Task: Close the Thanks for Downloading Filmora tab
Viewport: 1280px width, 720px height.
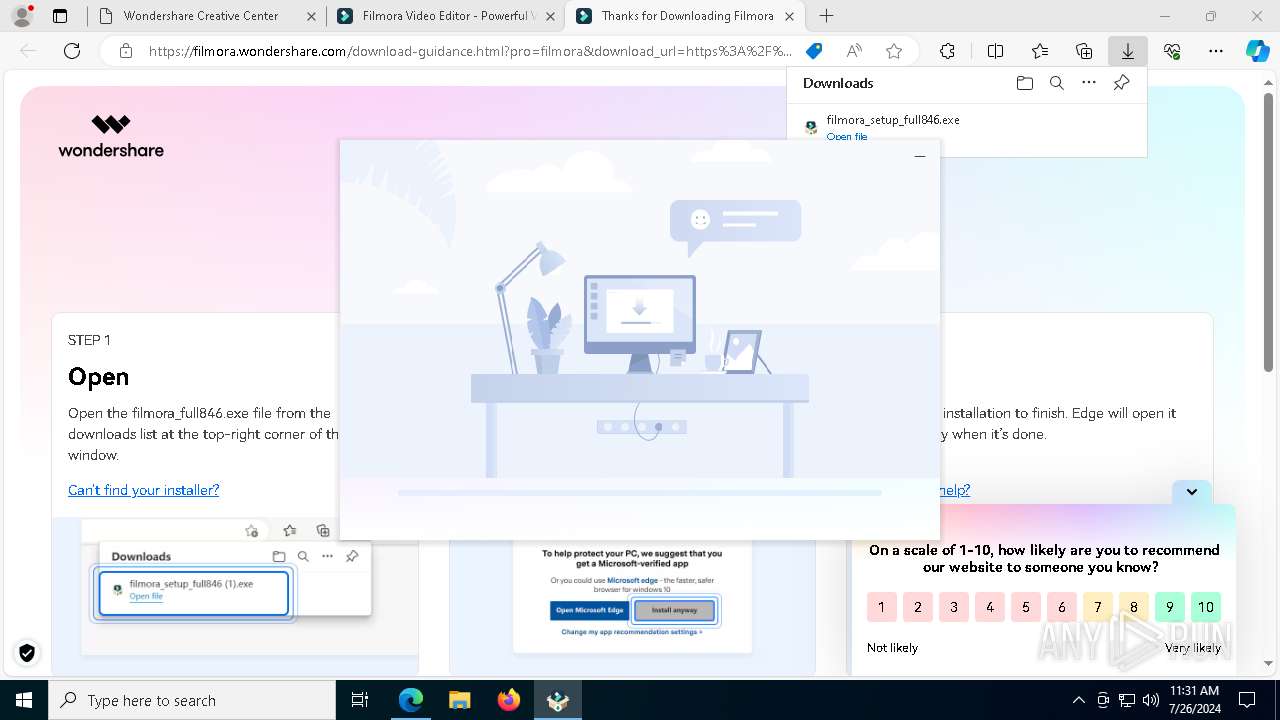Action: pos(790,16)
